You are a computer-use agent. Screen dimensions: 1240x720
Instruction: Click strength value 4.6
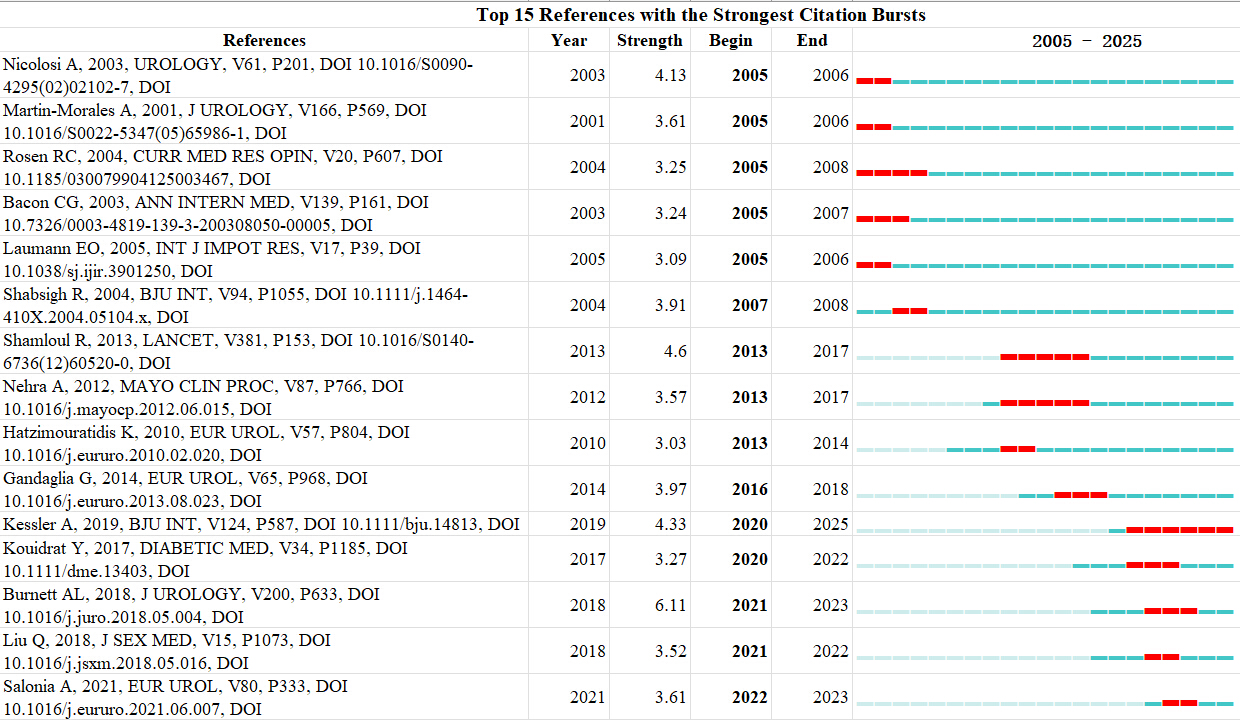(x=675, y=351)
